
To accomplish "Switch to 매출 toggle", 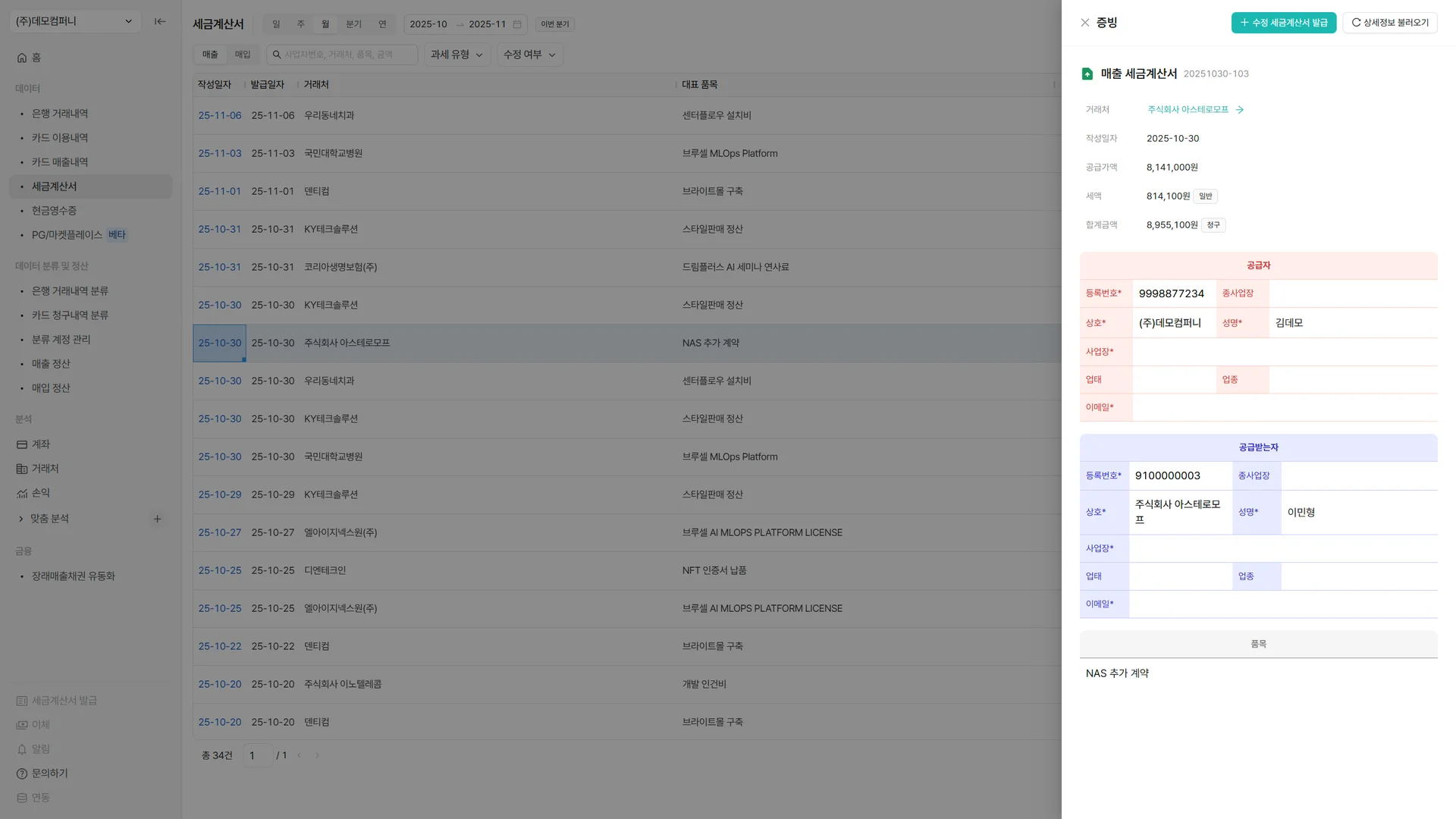I will (x=210, y=55).
